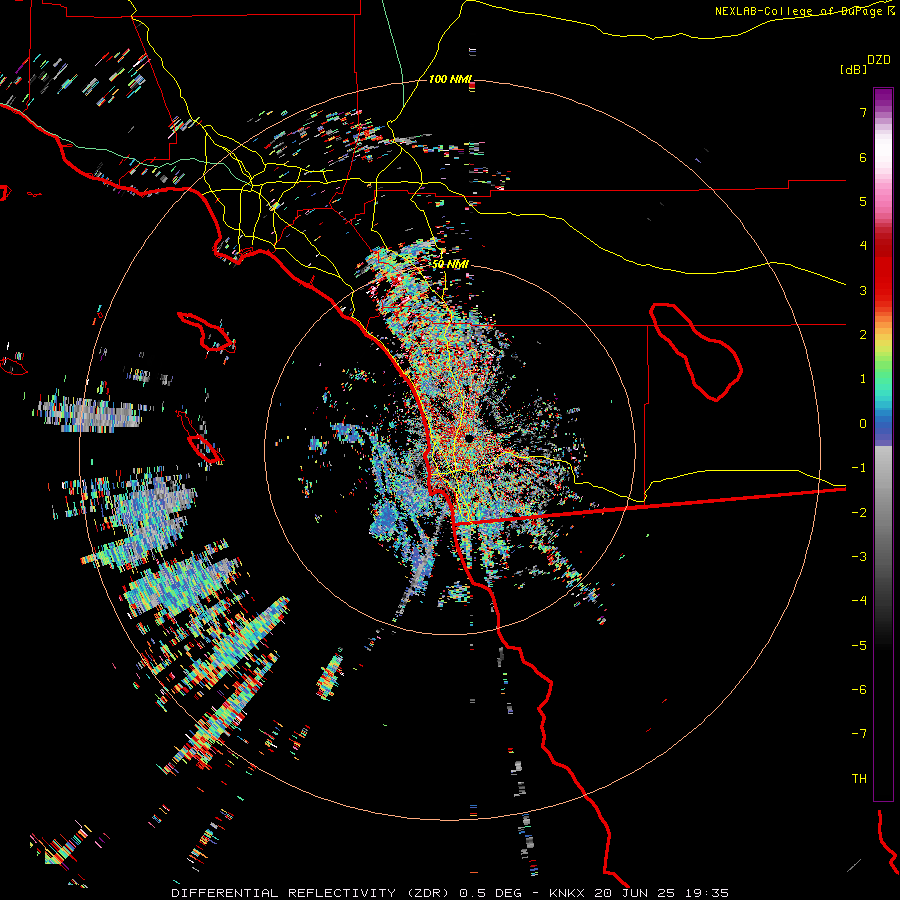
Task: Click the 50 NMI range ring label
Action: click(451, 264)
